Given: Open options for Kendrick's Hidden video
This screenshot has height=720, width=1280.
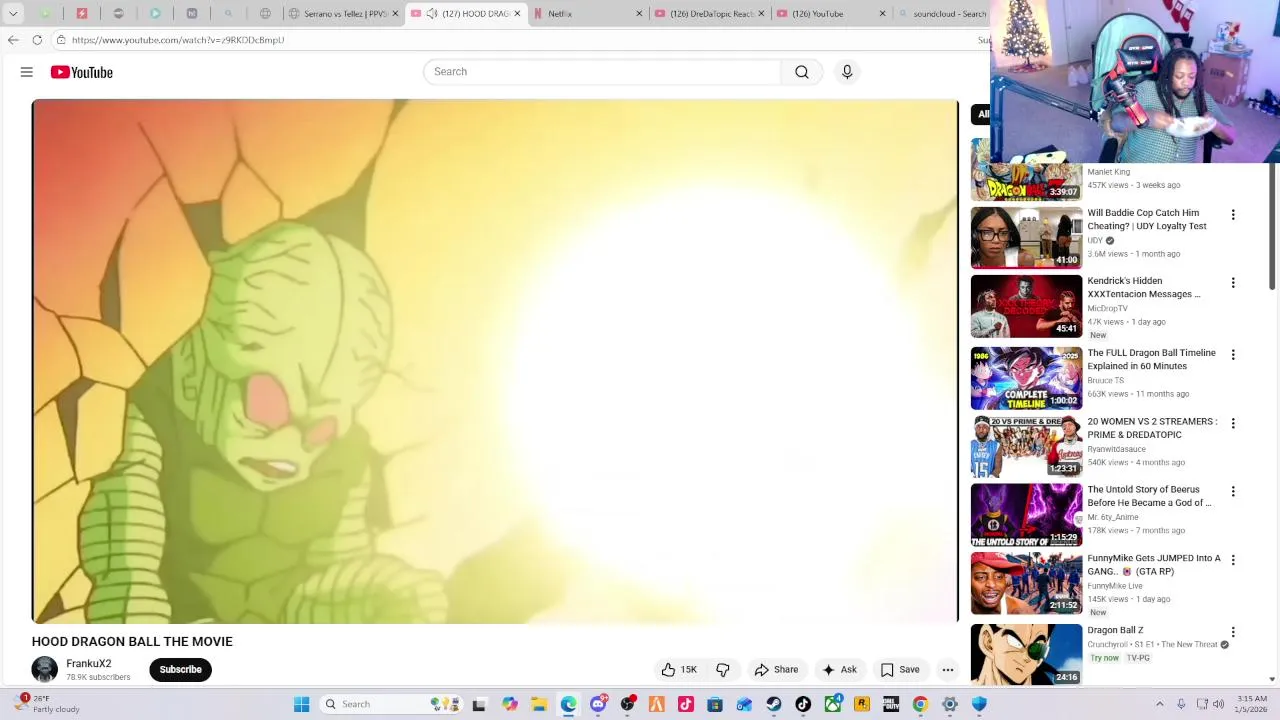Looking at the screenshot, I should click(1233, 283).
